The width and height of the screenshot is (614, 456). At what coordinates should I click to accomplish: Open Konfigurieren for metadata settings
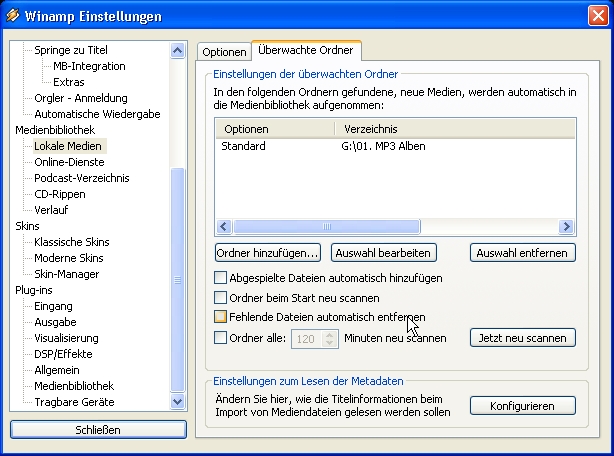(523, 406)
